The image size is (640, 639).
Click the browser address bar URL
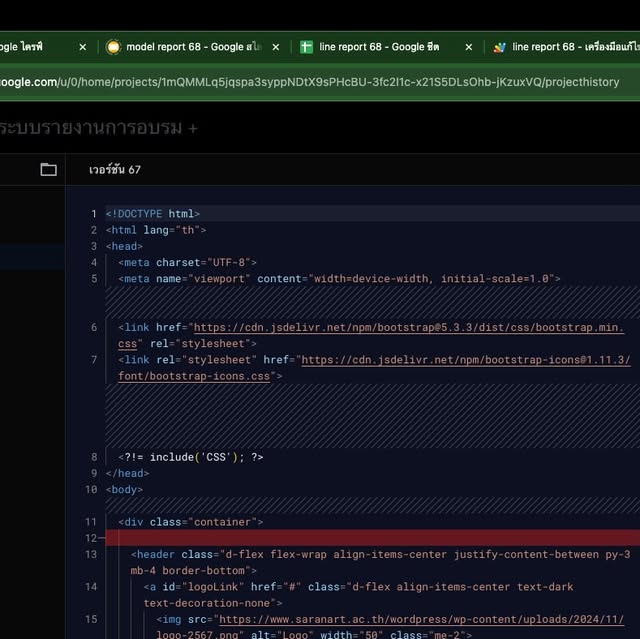tap(309, 82)
